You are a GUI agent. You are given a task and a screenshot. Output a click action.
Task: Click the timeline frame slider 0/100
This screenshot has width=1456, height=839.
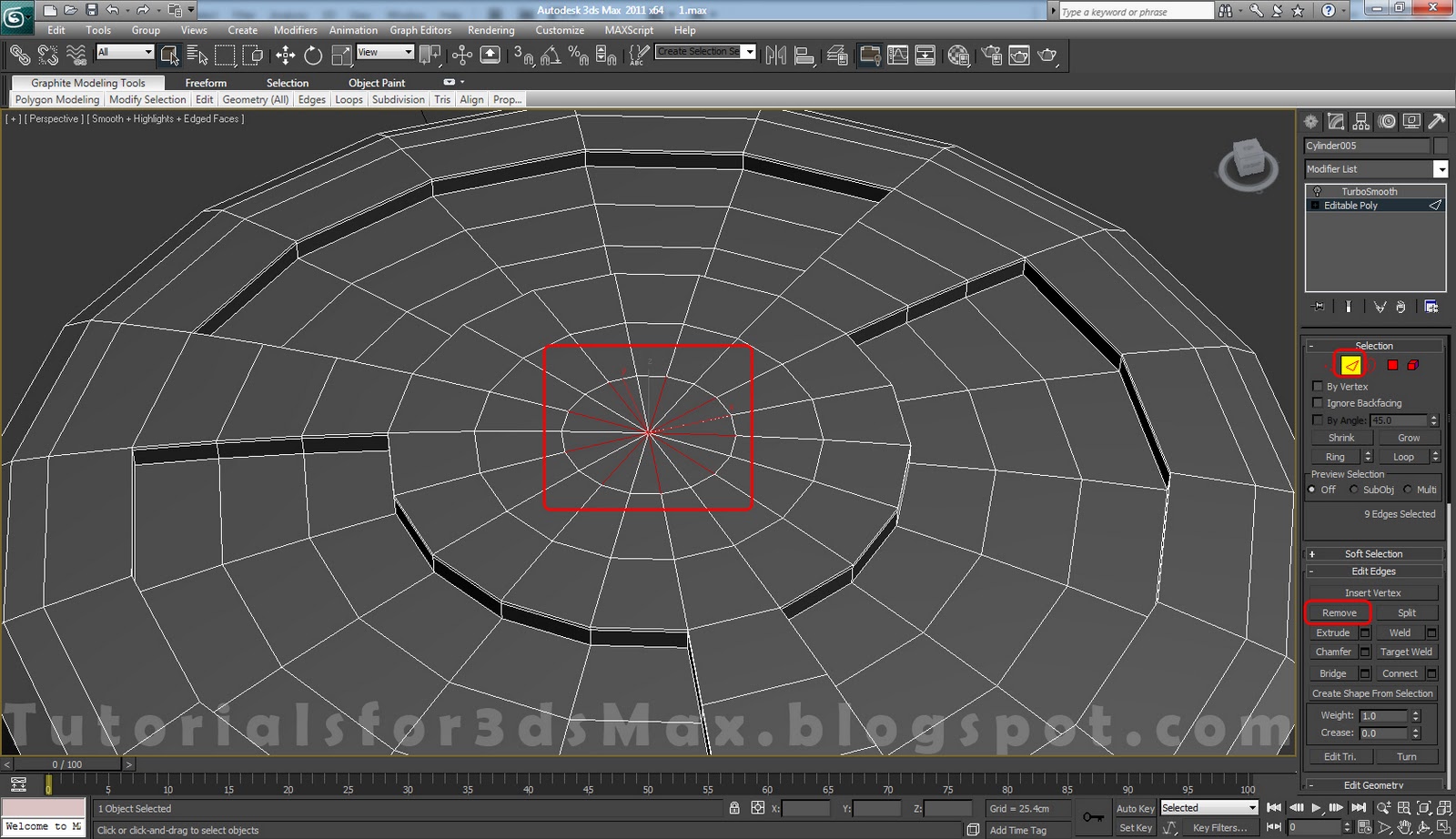coord(66,764)
